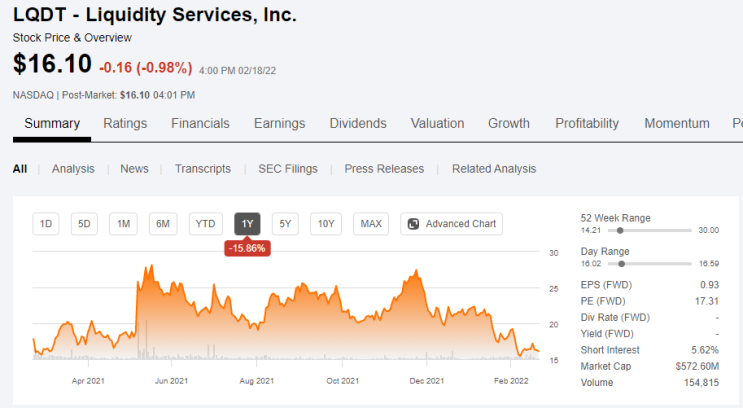Choose the 1M chart range
The width and height of the screenshot is (743, 408).
coord(124,224)
